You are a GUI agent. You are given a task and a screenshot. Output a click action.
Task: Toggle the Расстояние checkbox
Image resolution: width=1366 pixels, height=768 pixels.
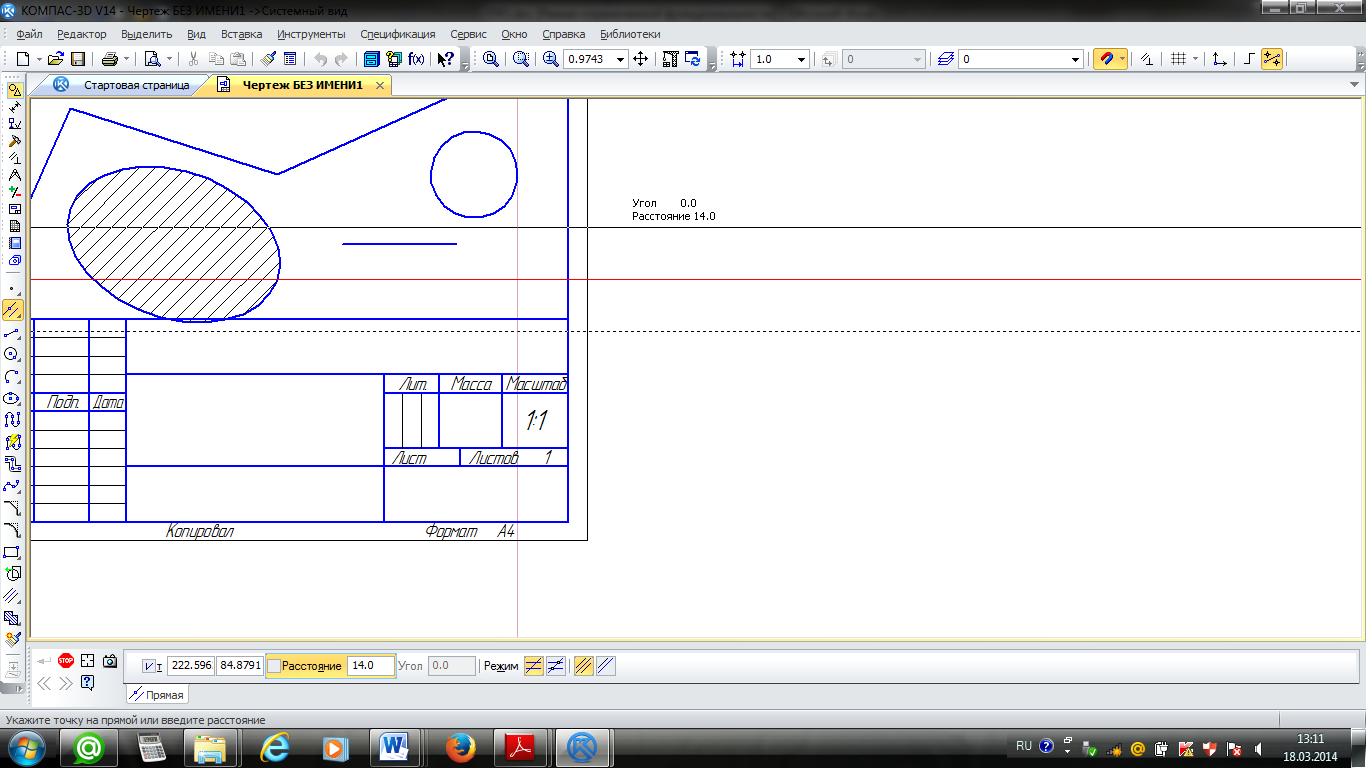click(274, 666)
